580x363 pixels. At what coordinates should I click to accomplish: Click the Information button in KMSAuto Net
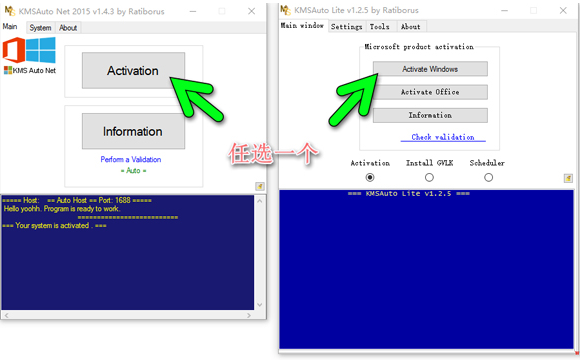point(133,131)
